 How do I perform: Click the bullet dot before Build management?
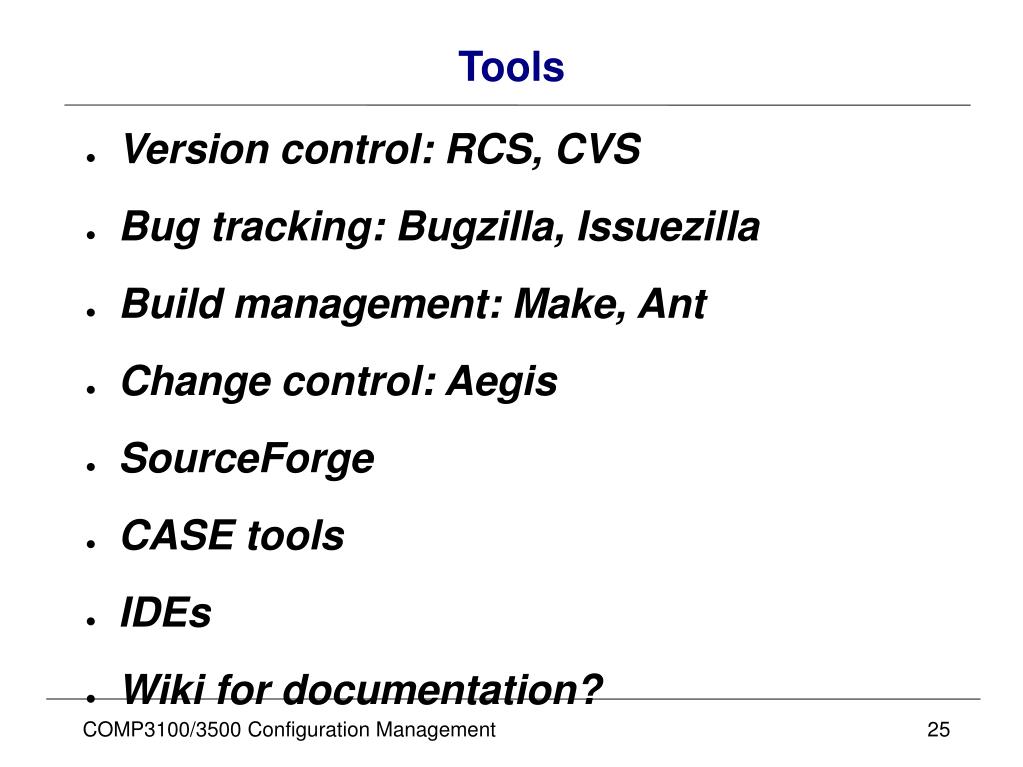[91, 312]
